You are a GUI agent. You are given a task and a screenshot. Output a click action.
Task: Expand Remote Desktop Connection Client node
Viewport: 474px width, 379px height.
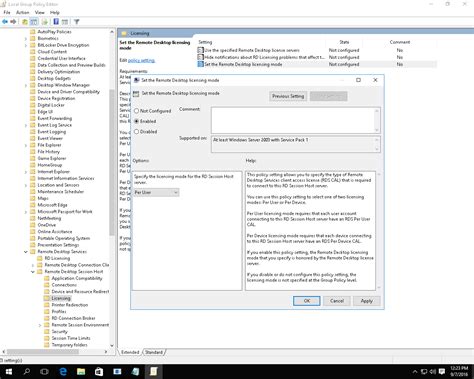[33, 265]
